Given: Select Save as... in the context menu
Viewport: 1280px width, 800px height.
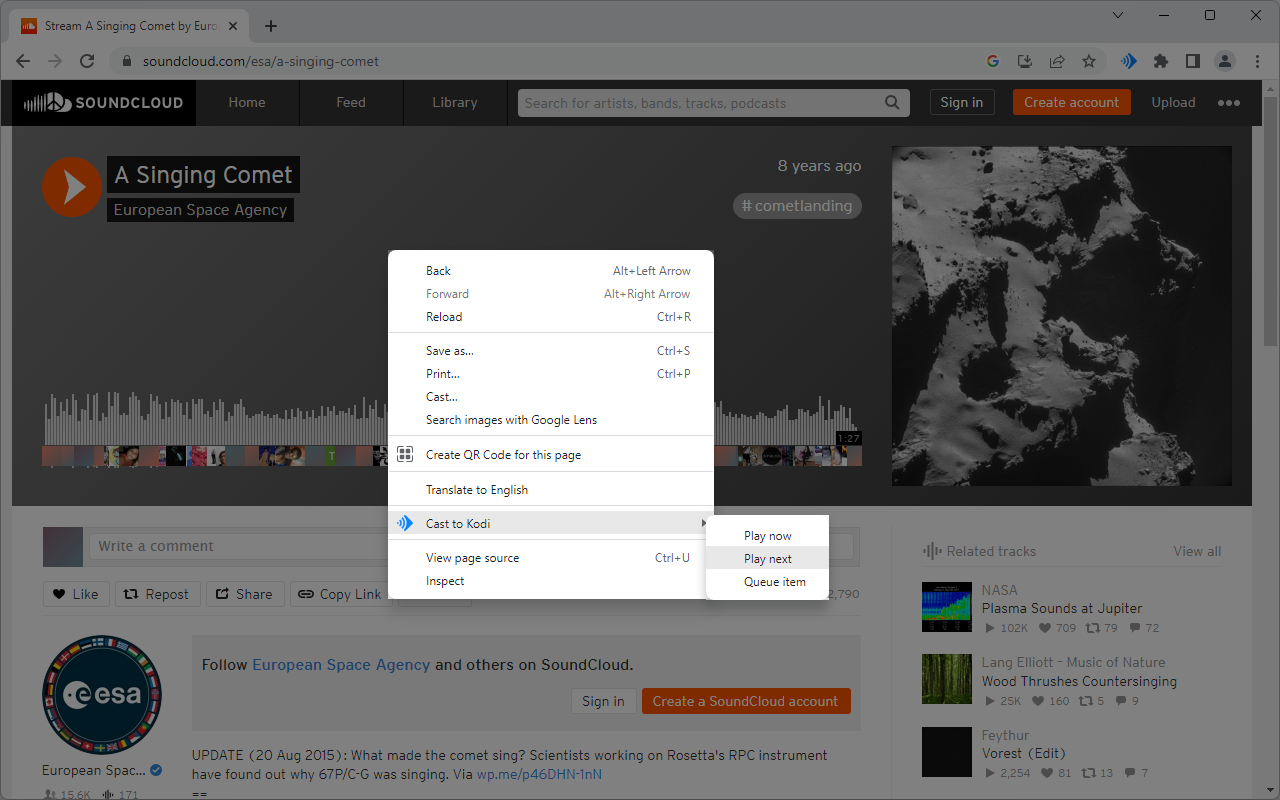Looking at the screenshot, I should pyautogui.click(x=551, y=351).
